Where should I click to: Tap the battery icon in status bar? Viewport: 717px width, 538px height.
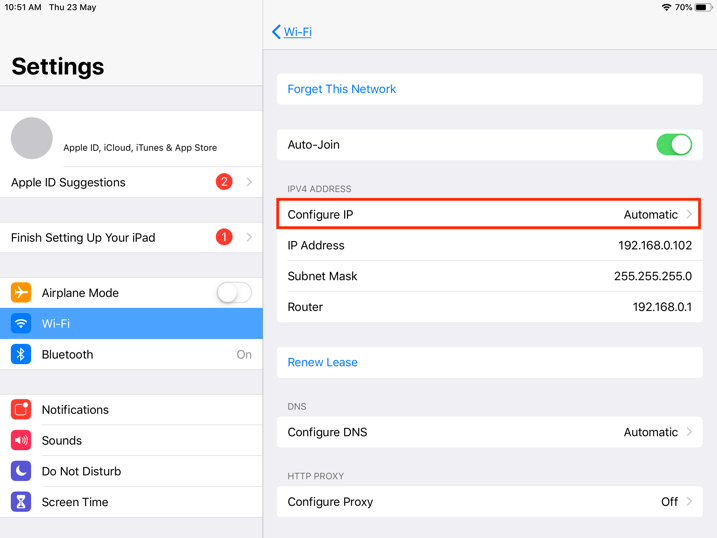703,7
